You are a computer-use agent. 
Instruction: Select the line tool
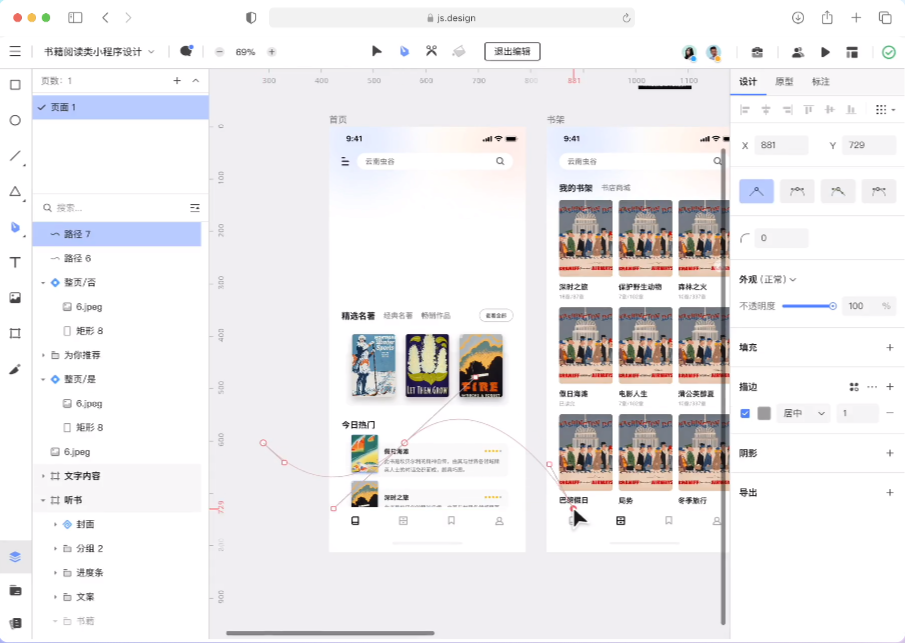coord(16,156)
